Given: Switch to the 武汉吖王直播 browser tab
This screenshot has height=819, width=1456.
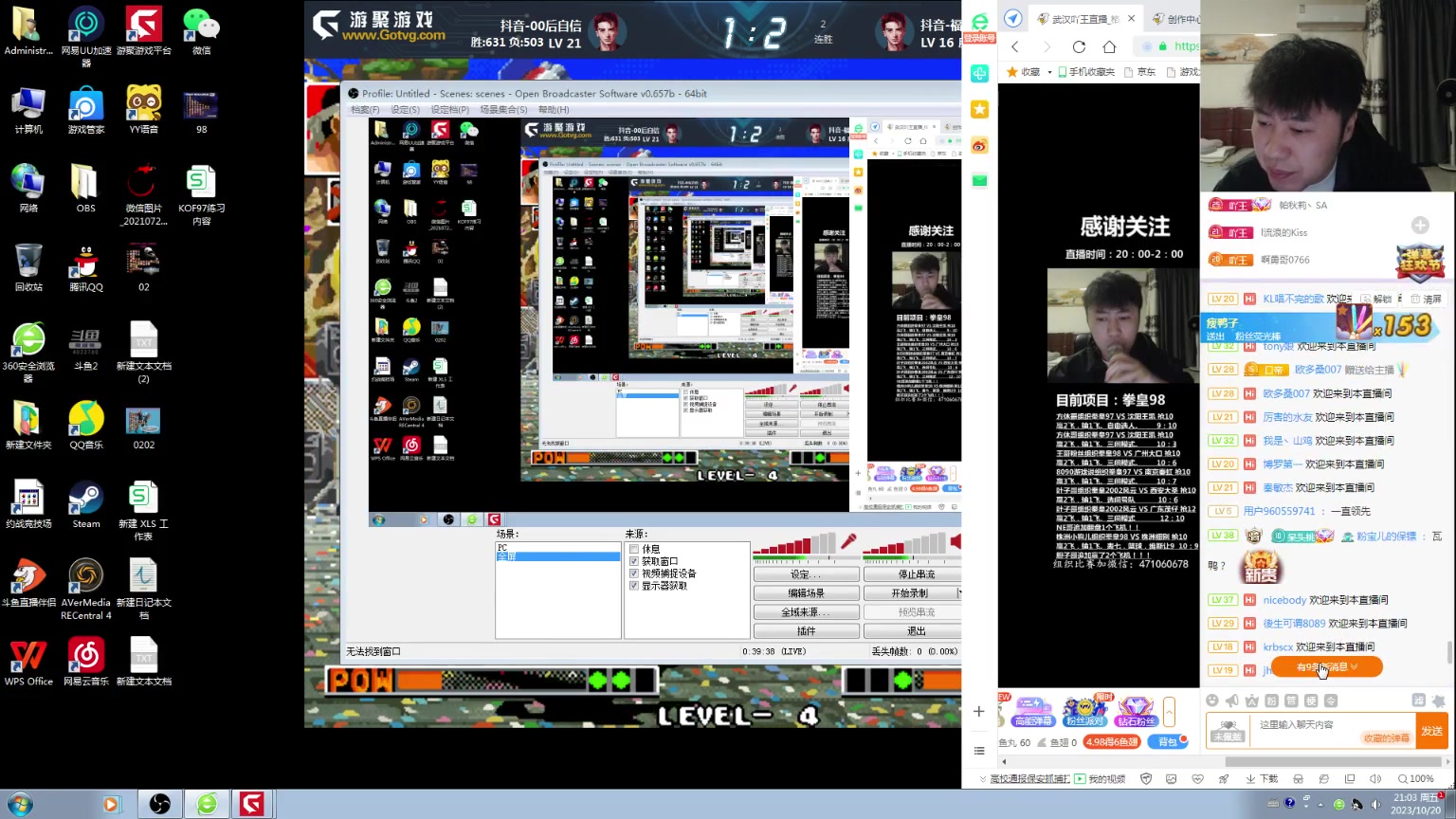Looking at the screenshot, I should pyautogui.click(x=1084, y=18).
